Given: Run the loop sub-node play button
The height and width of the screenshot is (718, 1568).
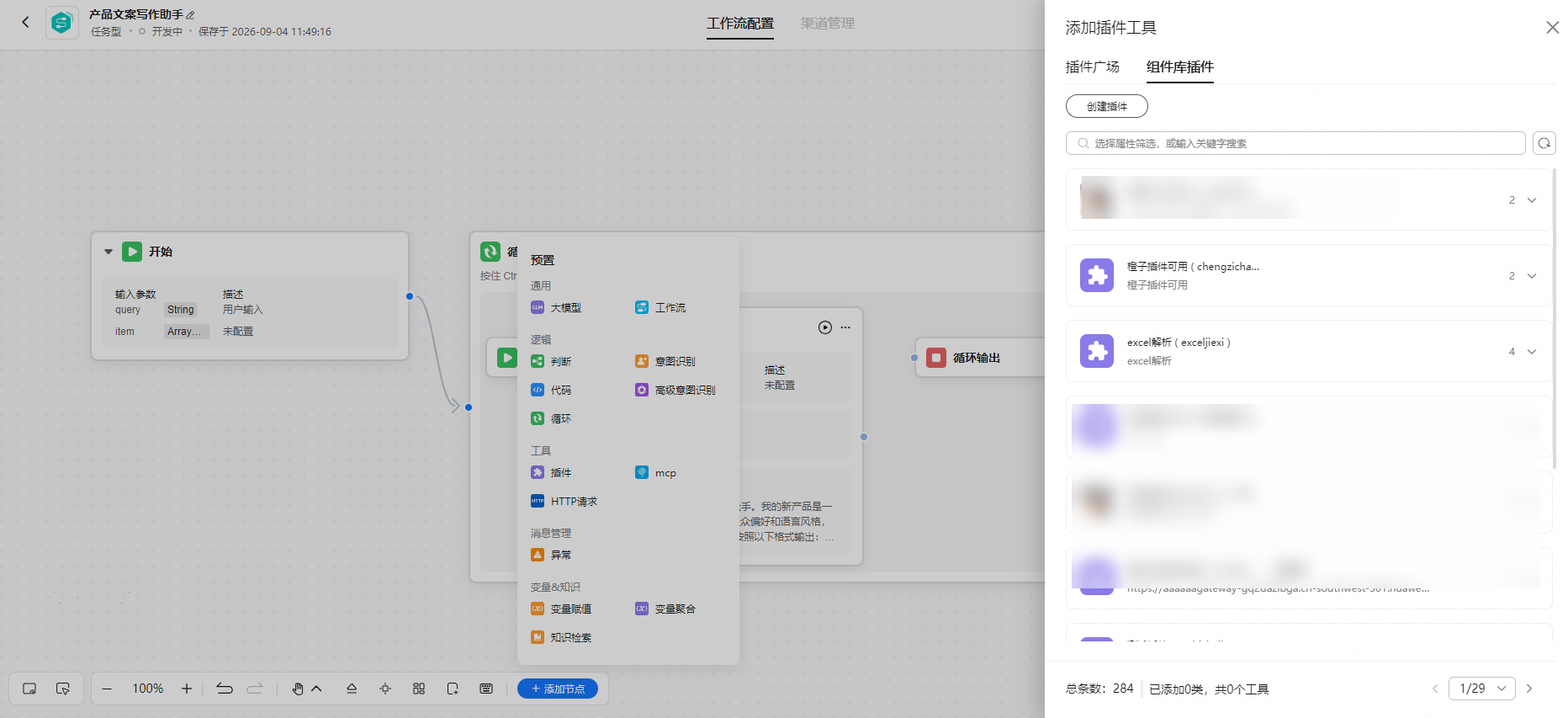Looking at the screenshot, I should coord(825,327).
